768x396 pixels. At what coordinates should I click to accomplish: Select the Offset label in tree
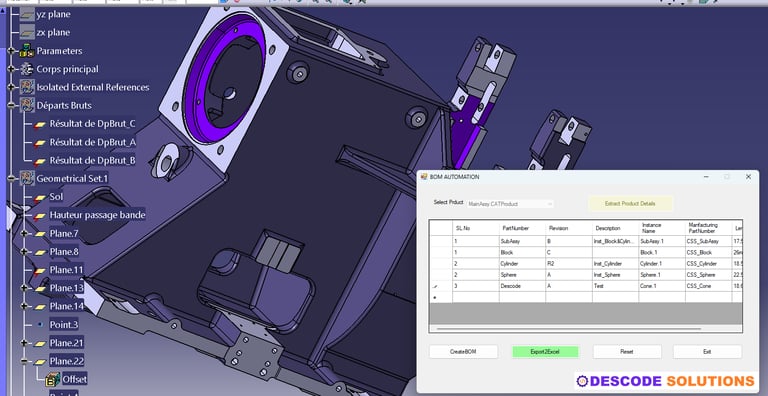click(75, 379)
